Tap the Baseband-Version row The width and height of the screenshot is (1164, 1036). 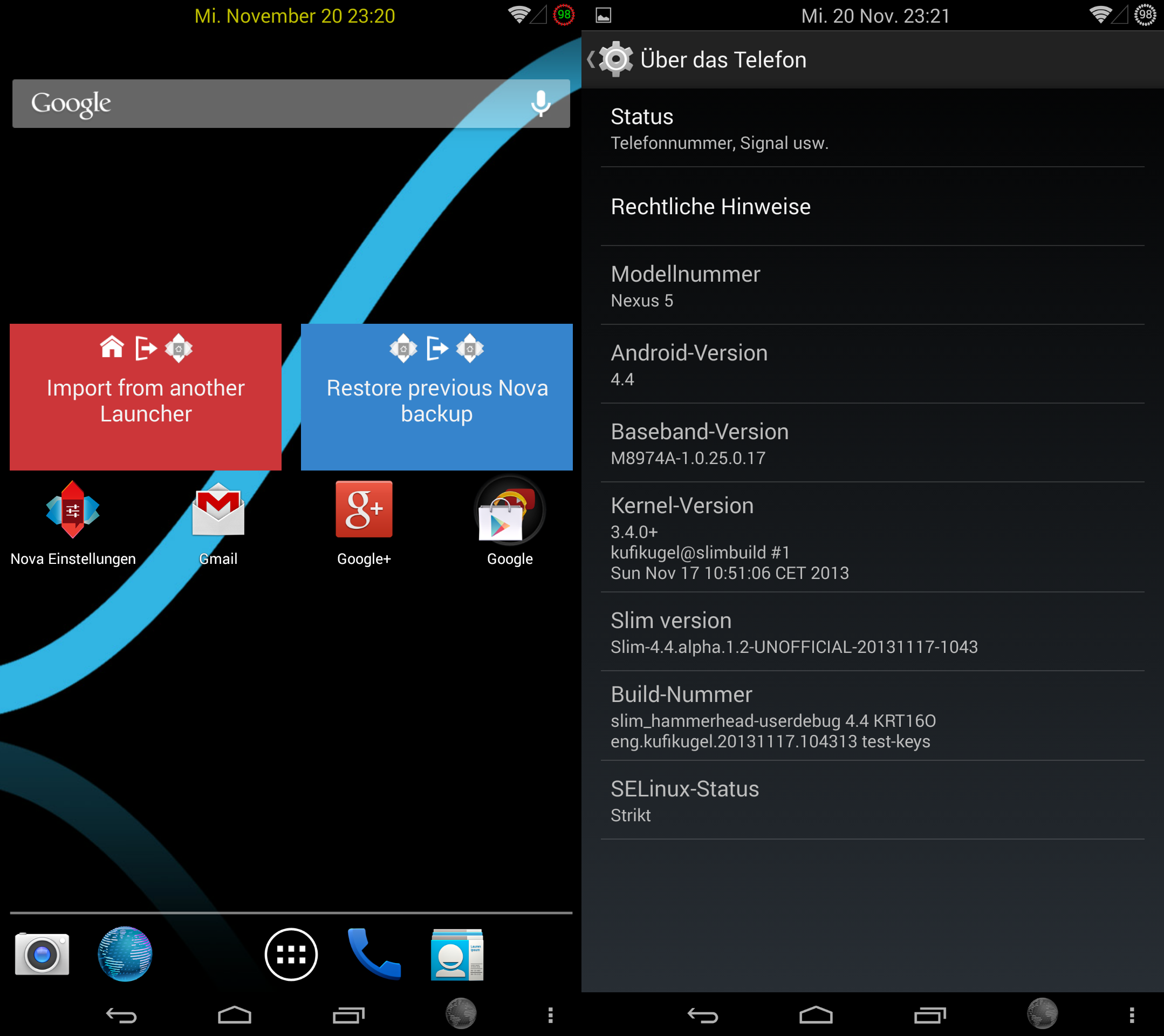click(x=872, y=443)
